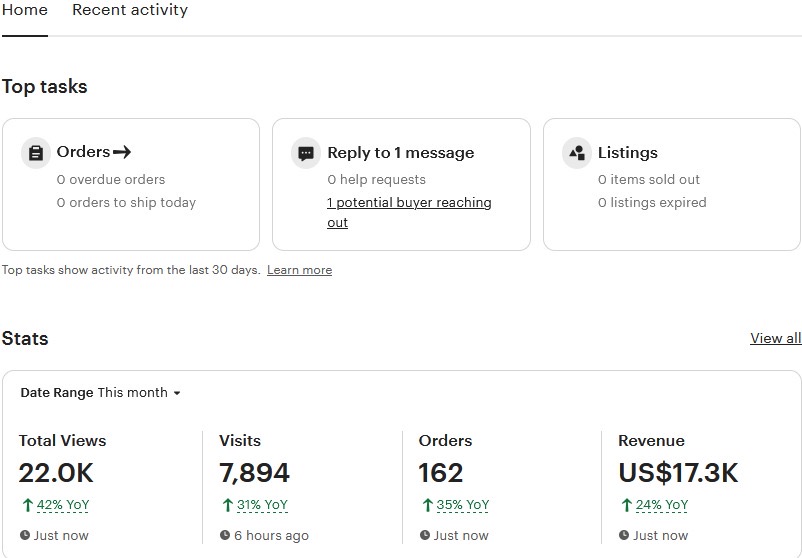The height and width of the screenshot is (558, 802).
Task: Open Reply to 1 message
Action: (x=400, y=153)
